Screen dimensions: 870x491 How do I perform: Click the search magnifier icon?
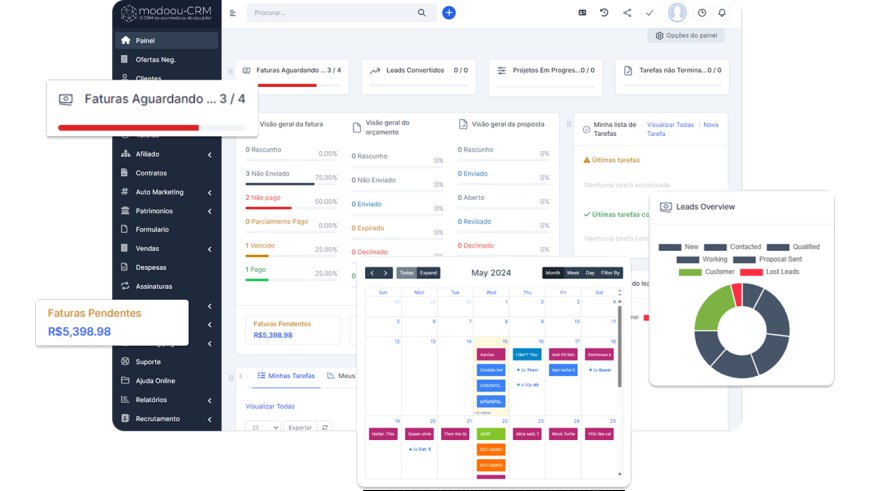point(422,13)
